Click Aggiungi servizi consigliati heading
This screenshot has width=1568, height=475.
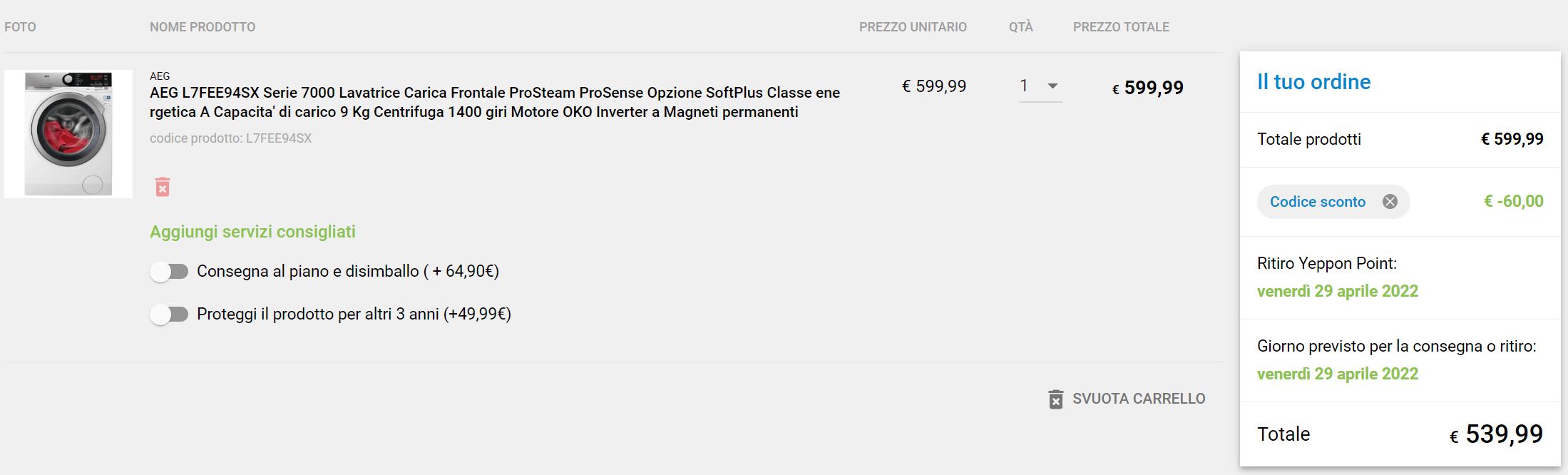click(252, 232)
